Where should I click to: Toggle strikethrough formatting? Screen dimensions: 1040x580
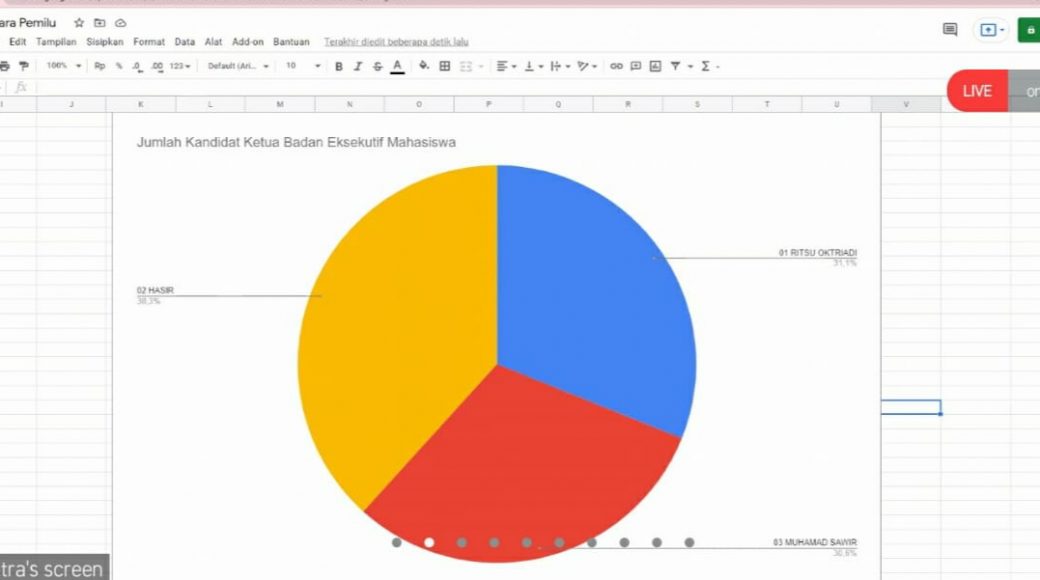pos(377,66)
